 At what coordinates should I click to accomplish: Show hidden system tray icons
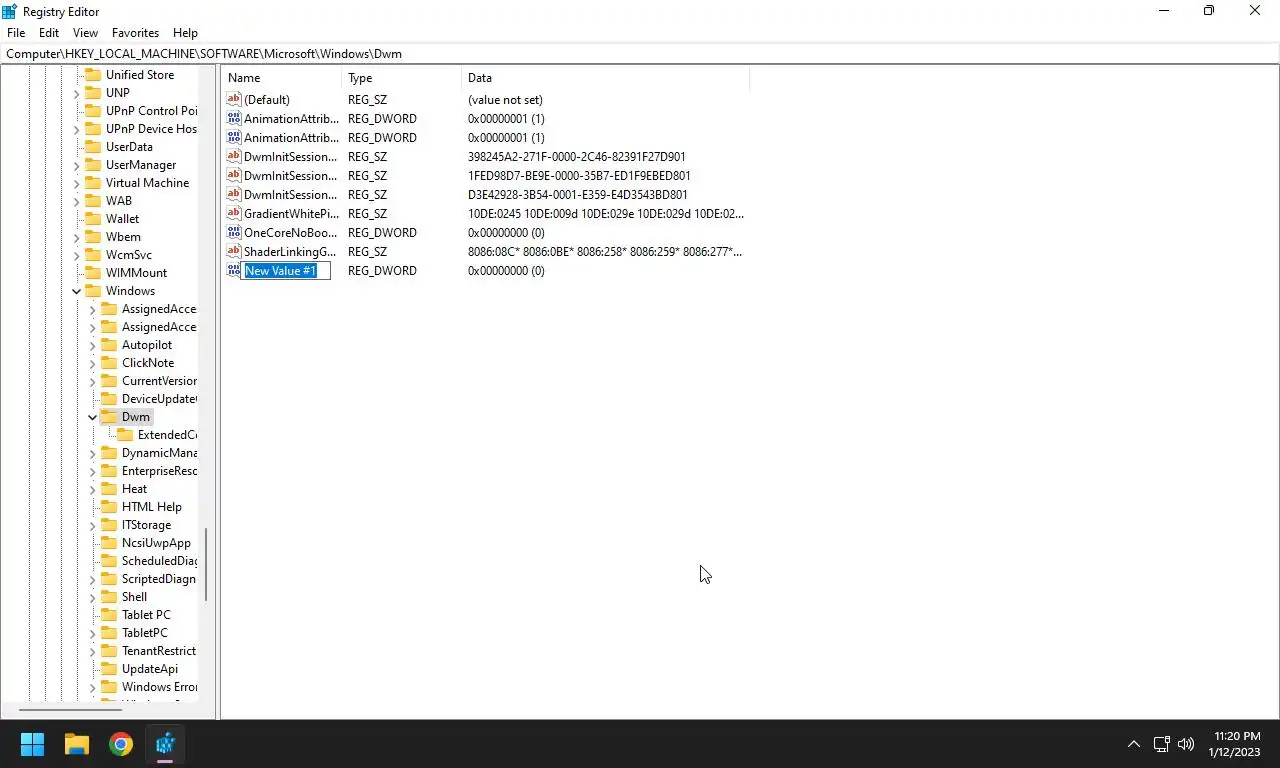(x=1133, y=744)
